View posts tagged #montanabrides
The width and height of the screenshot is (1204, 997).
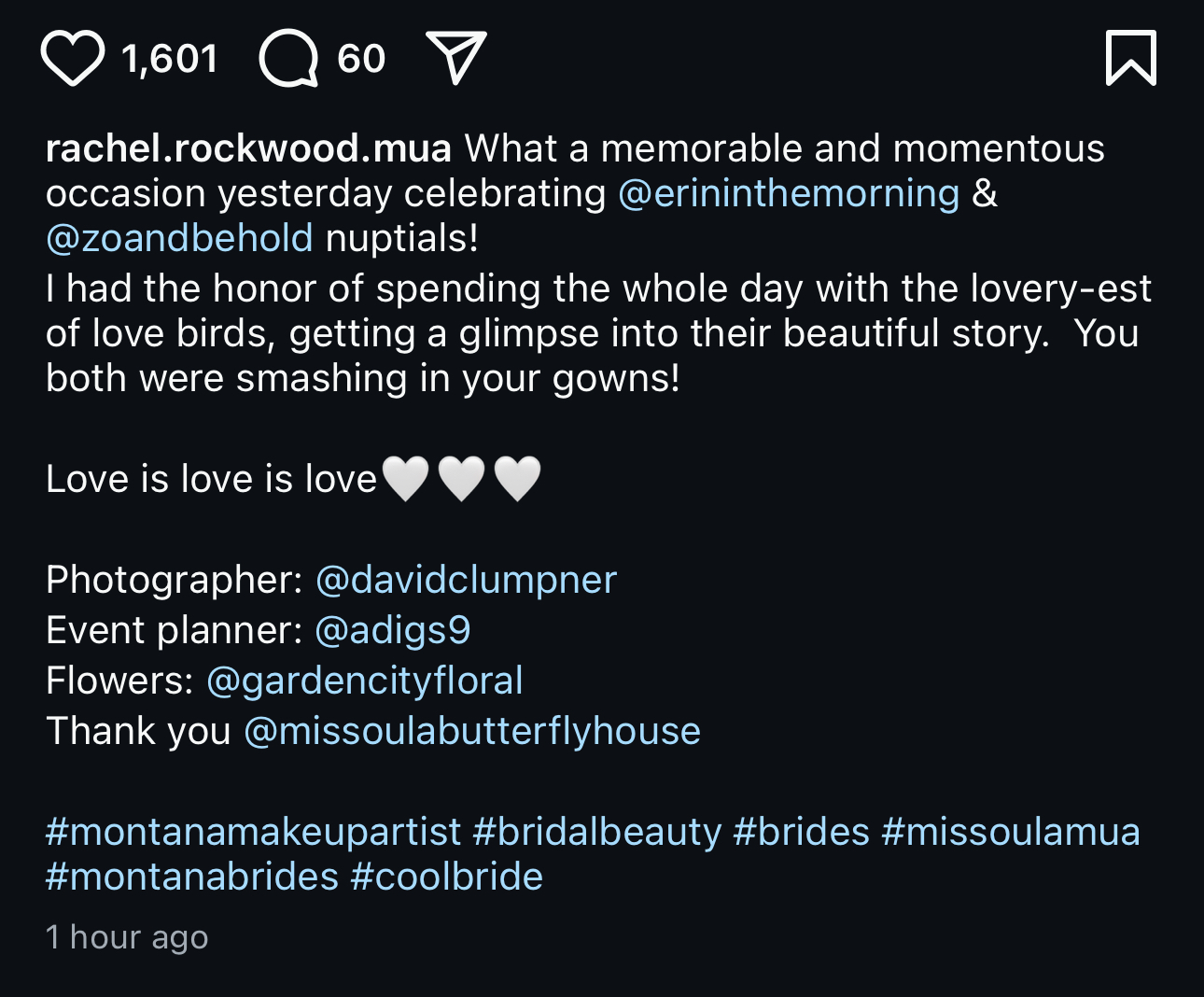(x=192, y=878)
